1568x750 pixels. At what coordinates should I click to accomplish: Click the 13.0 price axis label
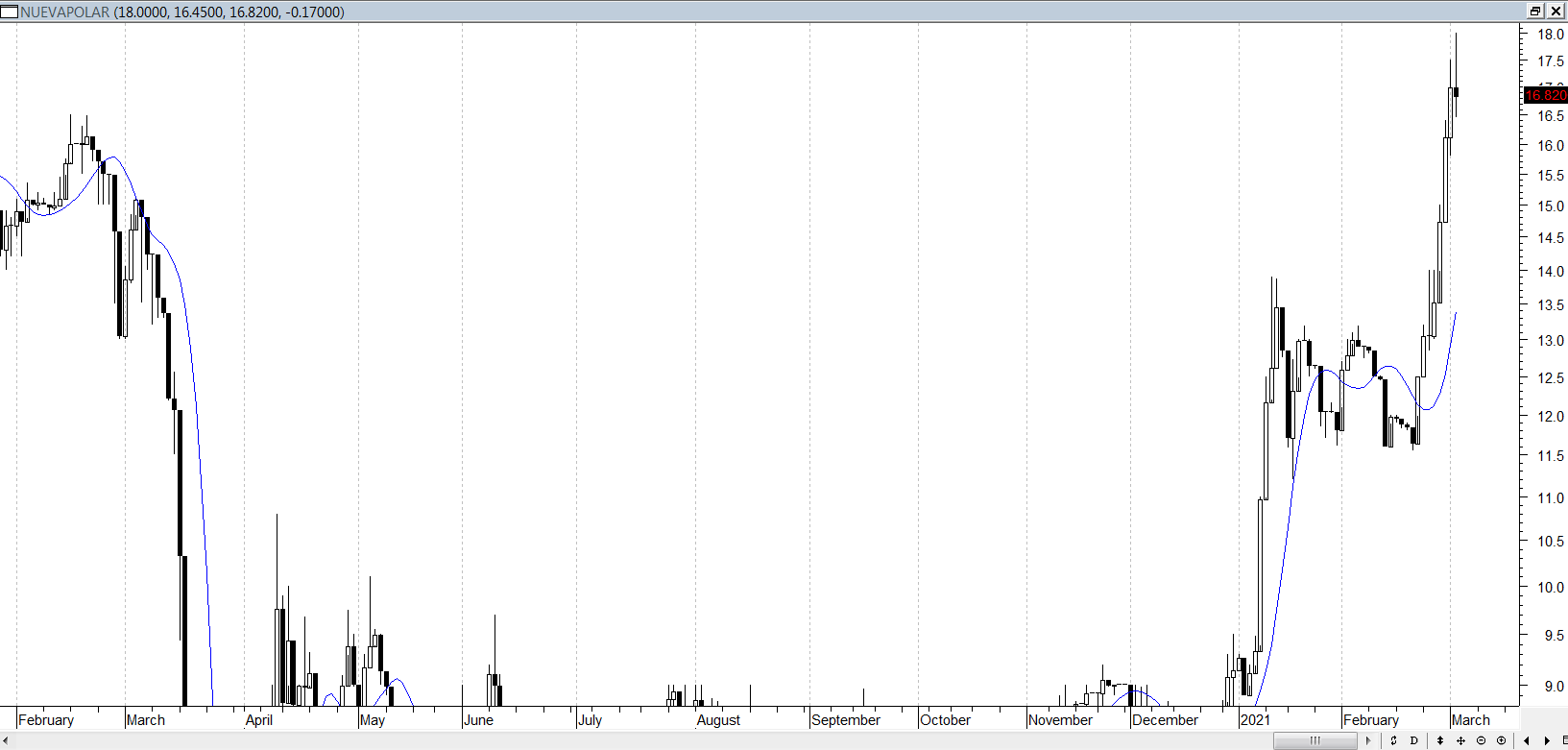point(1551,340)
